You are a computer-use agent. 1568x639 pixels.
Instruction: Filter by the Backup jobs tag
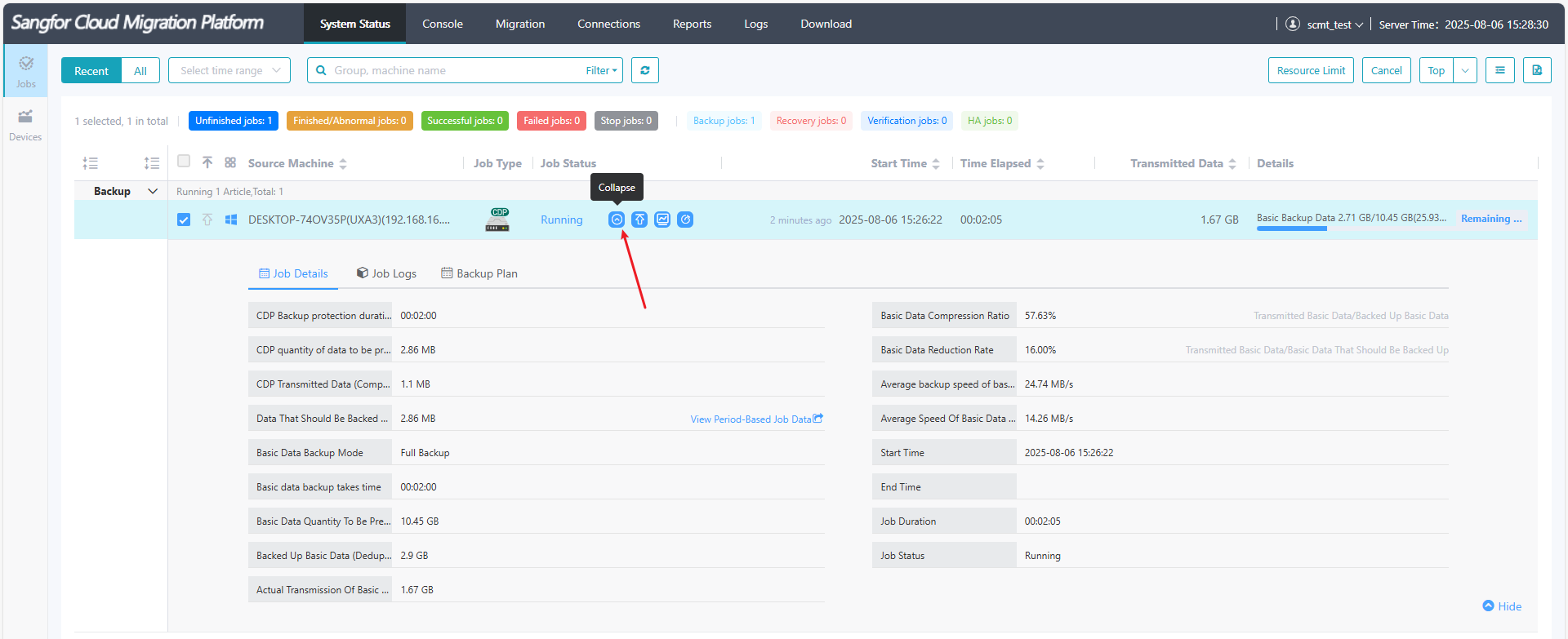click(x=724, y=121)
